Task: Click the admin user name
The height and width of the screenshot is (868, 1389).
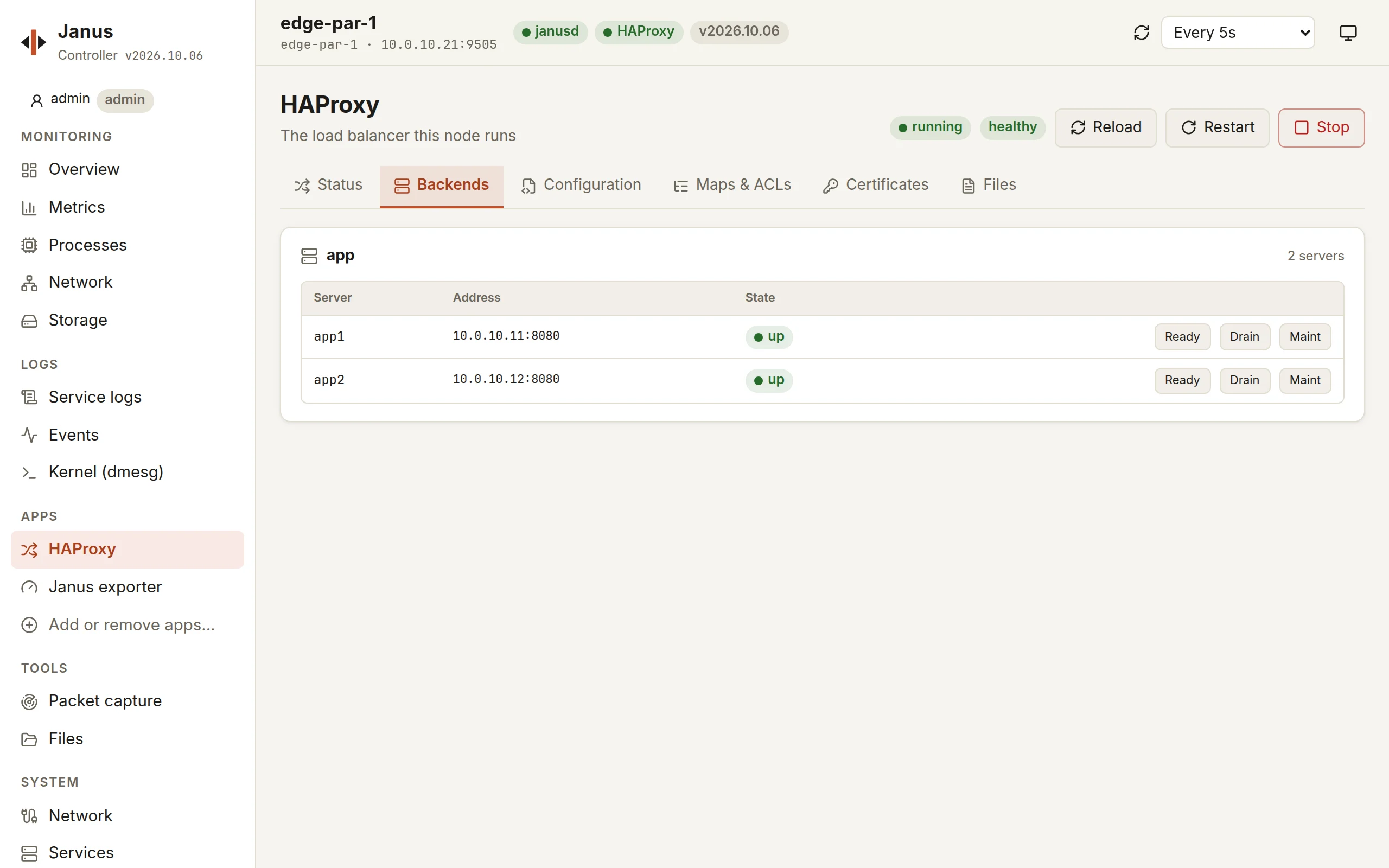Action: pos(70,99)
